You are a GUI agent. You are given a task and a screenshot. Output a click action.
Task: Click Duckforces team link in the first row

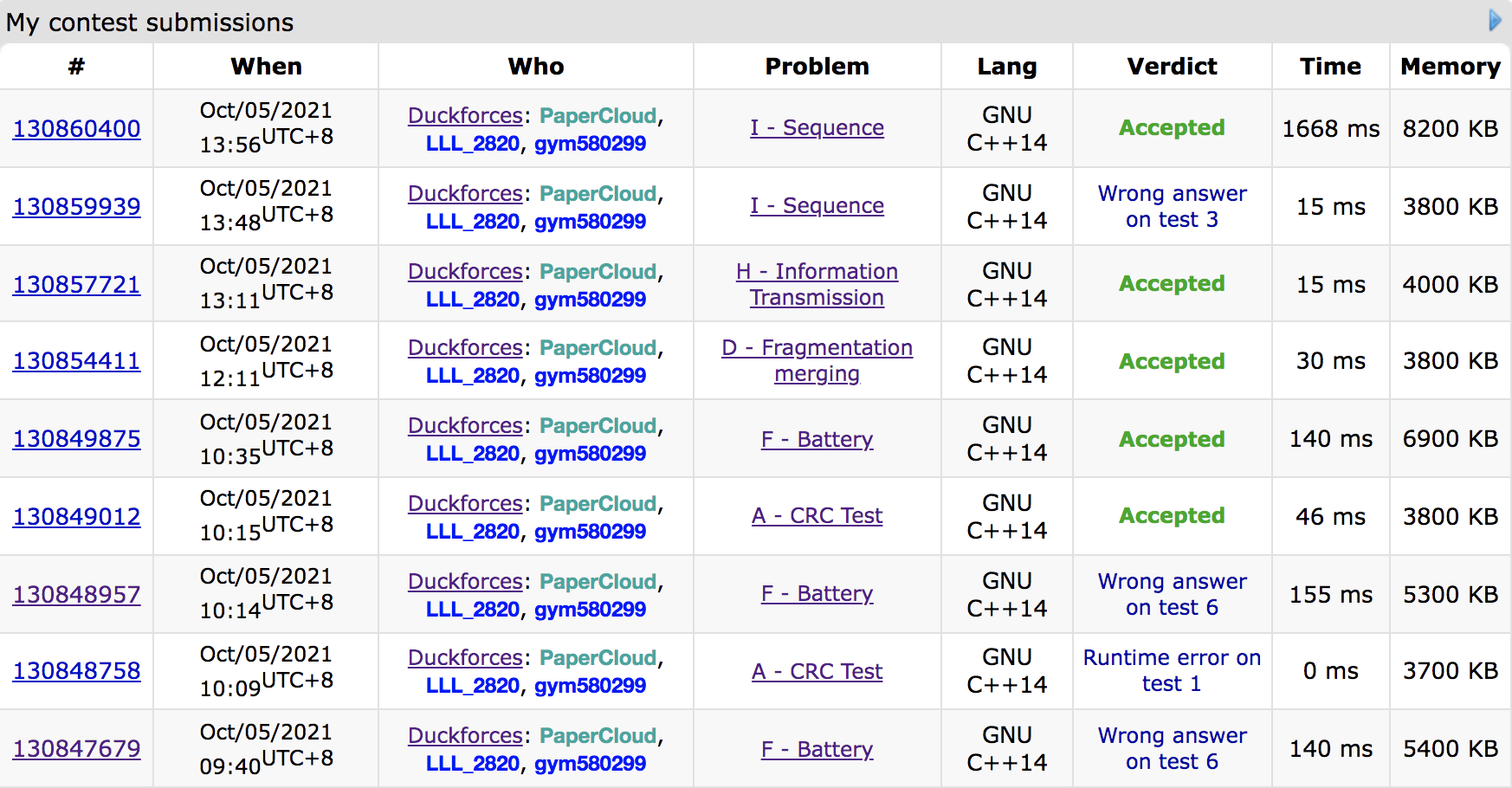465,116
